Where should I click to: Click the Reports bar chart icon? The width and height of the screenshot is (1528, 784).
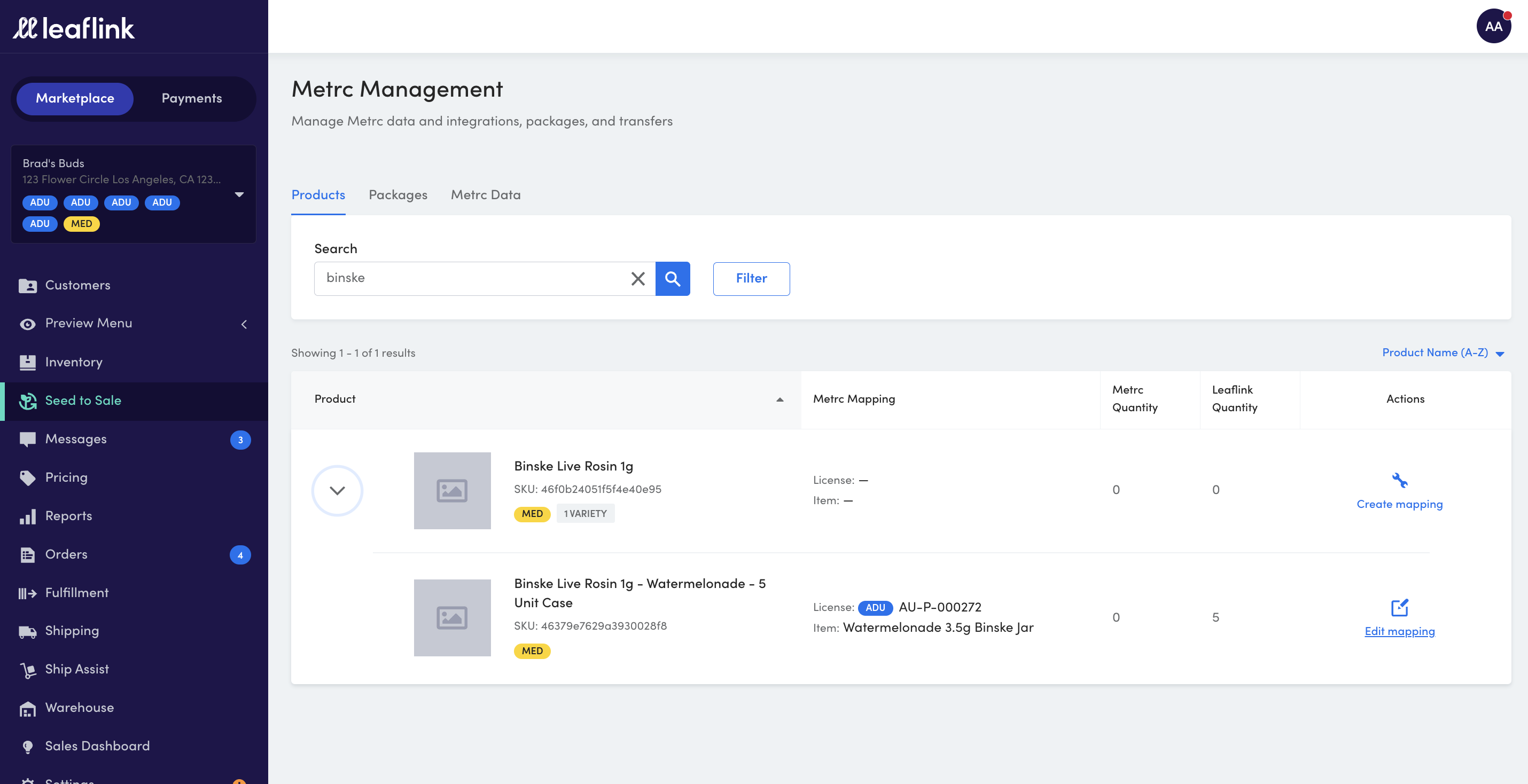[27, 516]
